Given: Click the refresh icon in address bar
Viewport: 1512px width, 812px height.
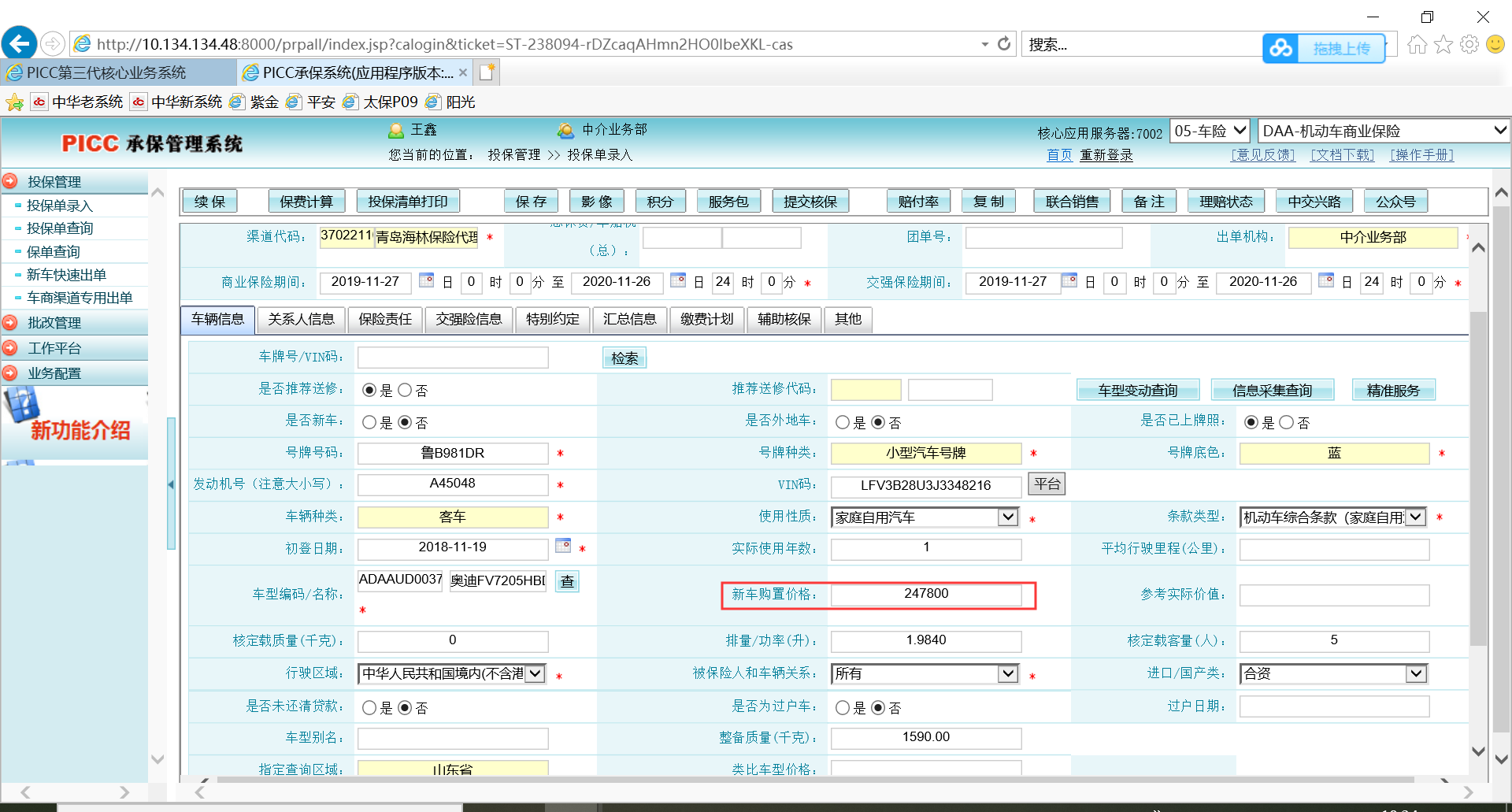Looking at the screenshot, I should coord(1004,44).
